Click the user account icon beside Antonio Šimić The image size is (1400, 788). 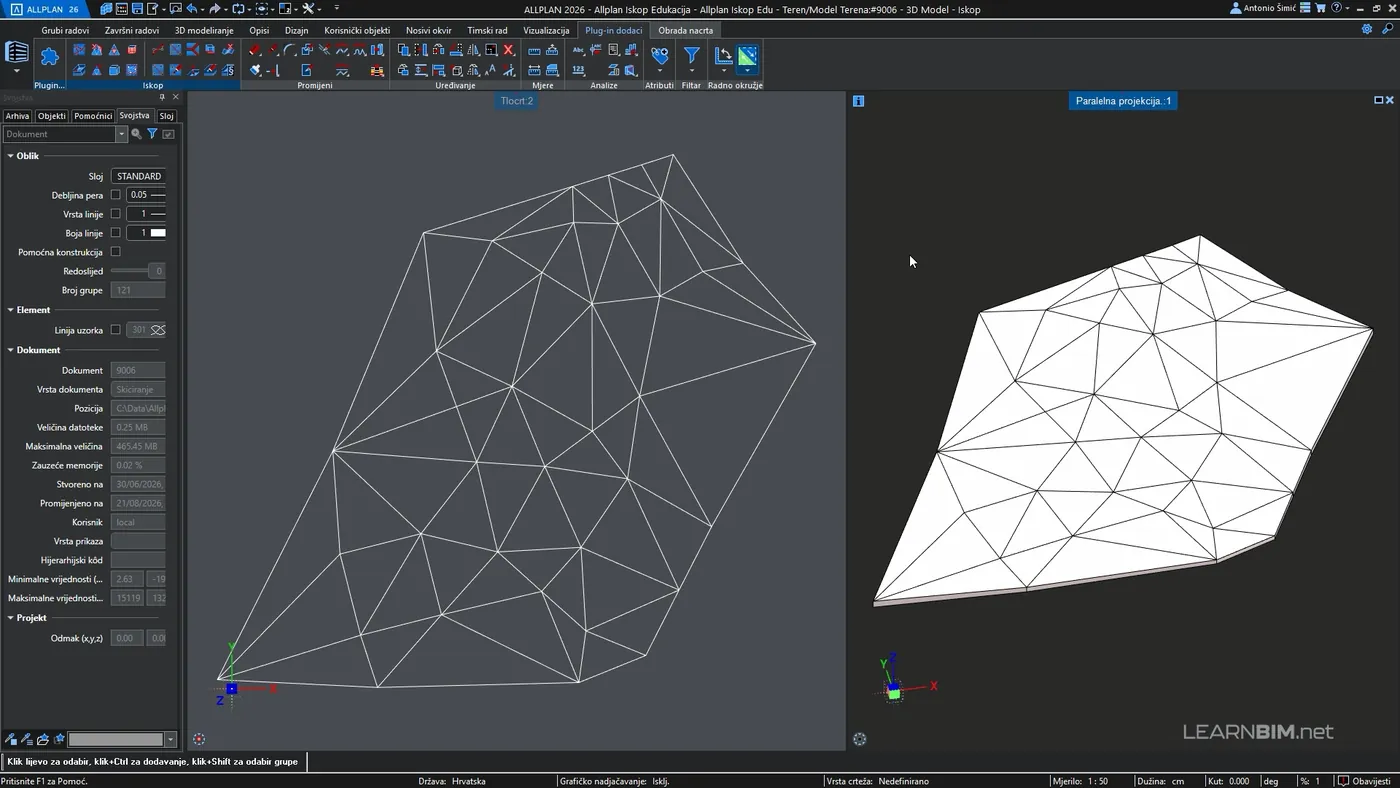click(1236, 9)
